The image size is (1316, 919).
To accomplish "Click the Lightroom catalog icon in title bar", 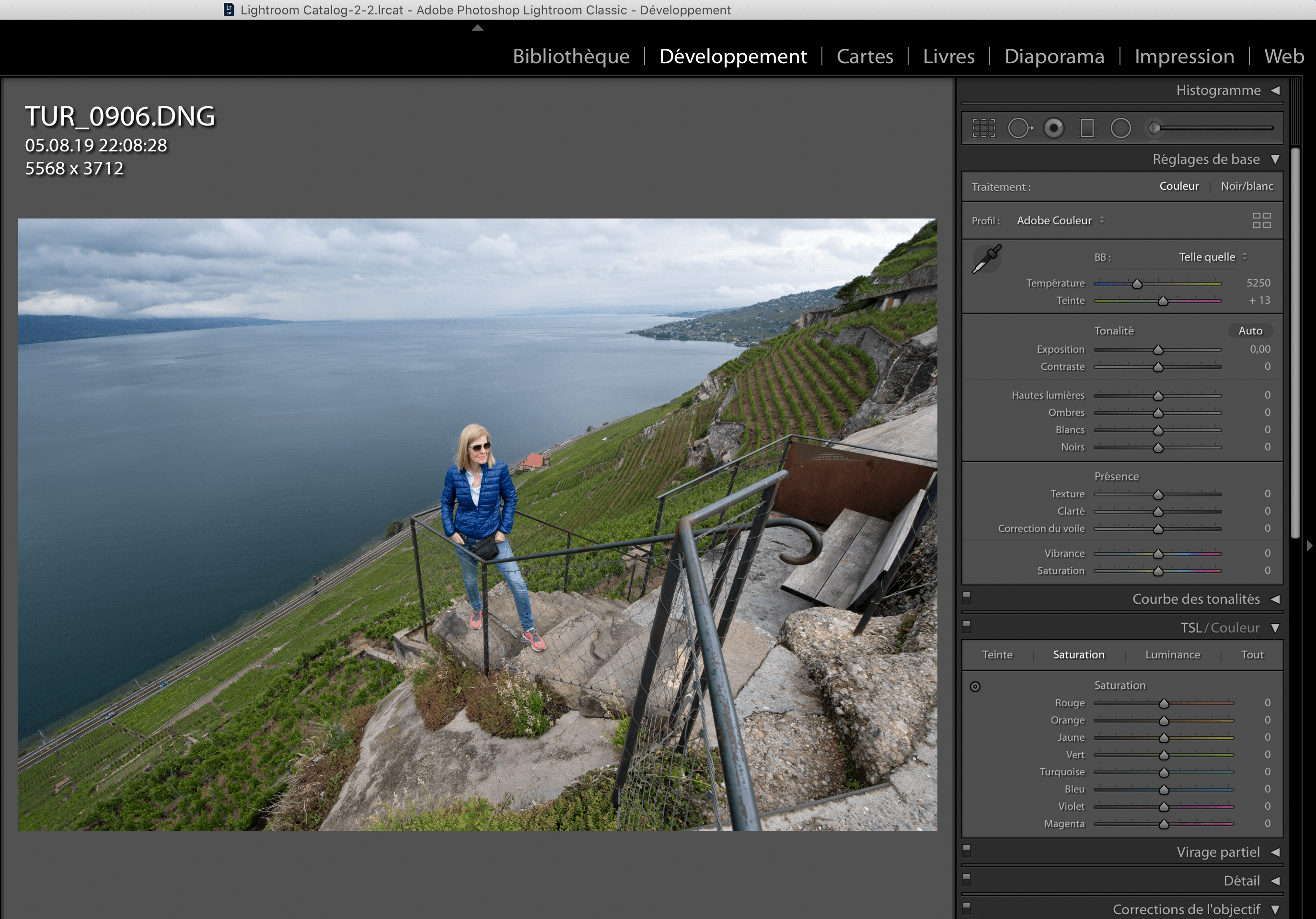I will [229, 10].
